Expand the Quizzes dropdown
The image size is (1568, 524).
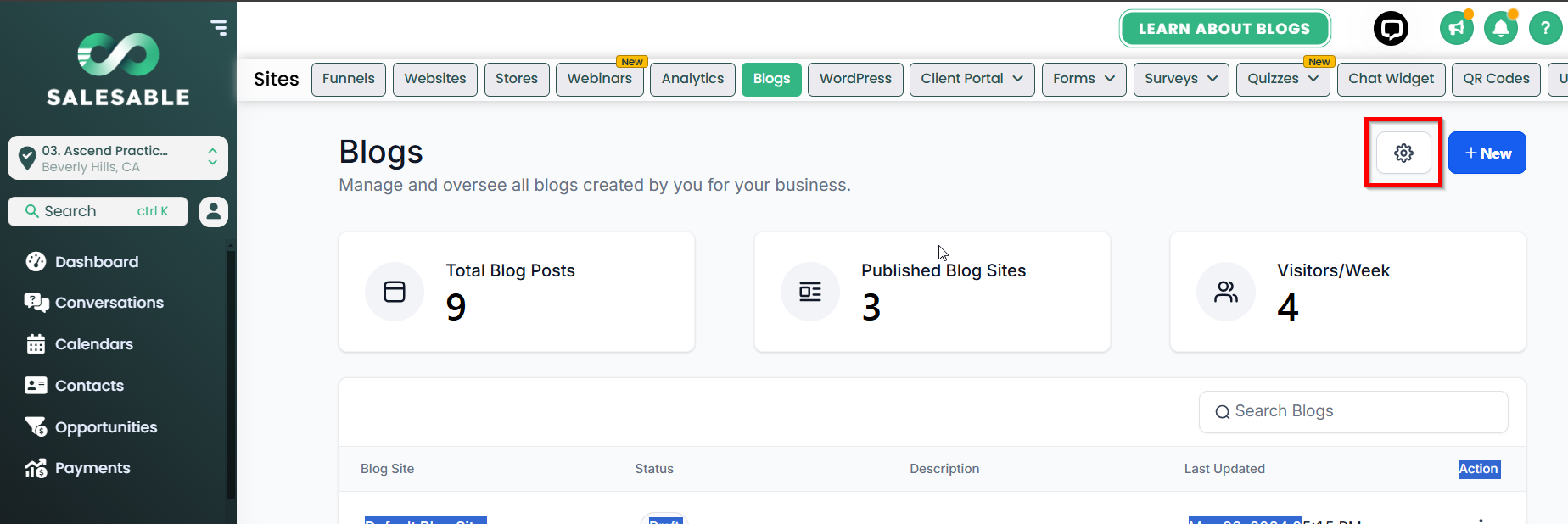pyautogui.click(x=1283, y=79)
